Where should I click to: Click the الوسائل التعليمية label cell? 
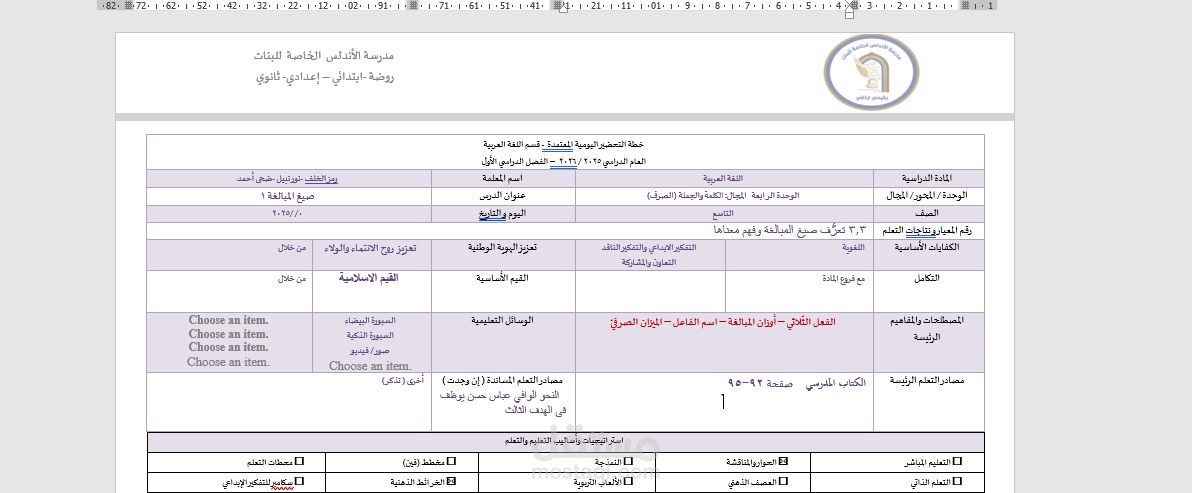(503, 343)
